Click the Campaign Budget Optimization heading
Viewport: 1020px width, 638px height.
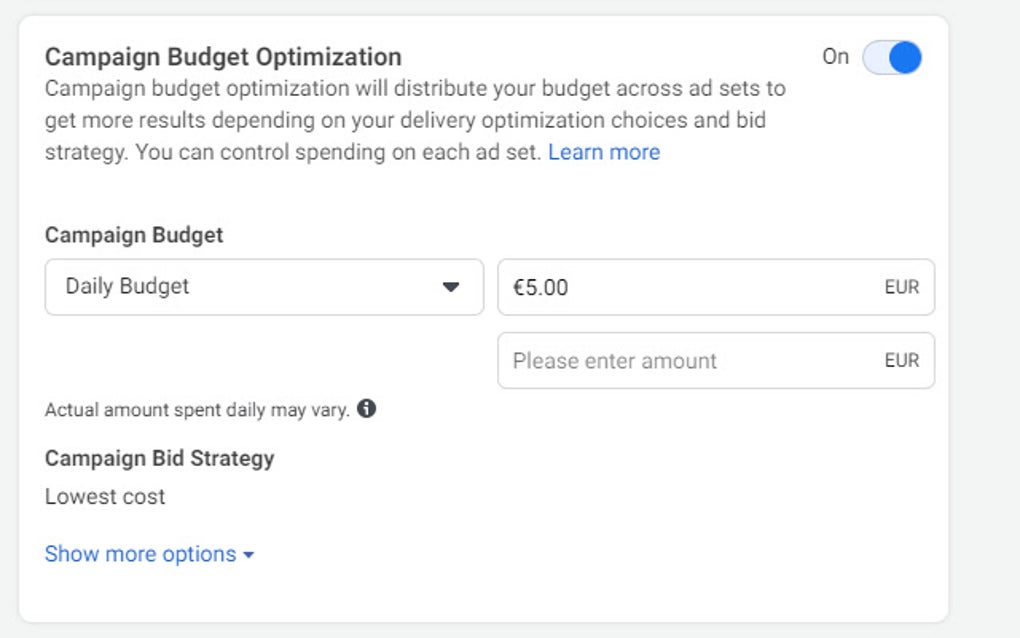(x=223, y=57)
